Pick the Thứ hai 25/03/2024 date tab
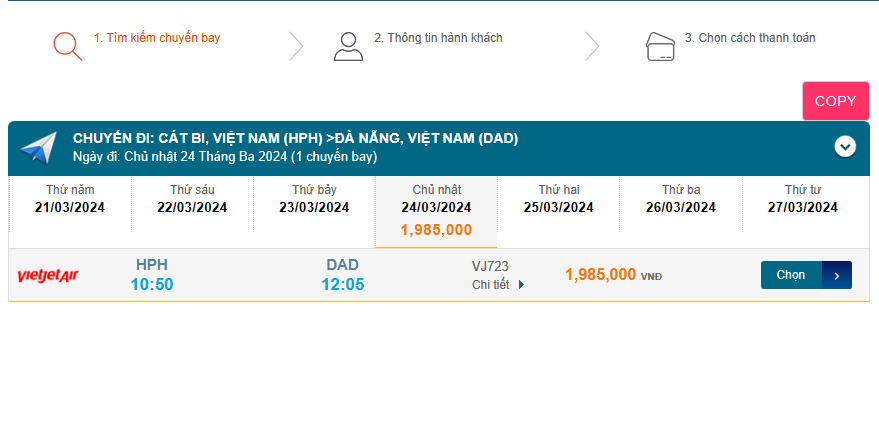Image resolution: width=879 pixels, height=428 pixels. click(x=558, y=199)
